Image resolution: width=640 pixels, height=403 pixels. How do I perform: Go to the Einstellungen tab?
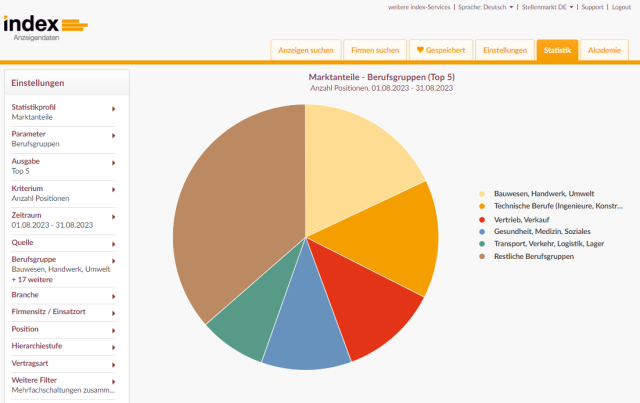tap(504, 50)
